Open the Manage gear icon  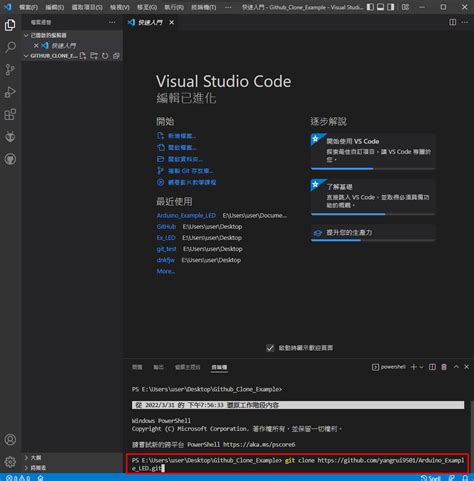10,462
